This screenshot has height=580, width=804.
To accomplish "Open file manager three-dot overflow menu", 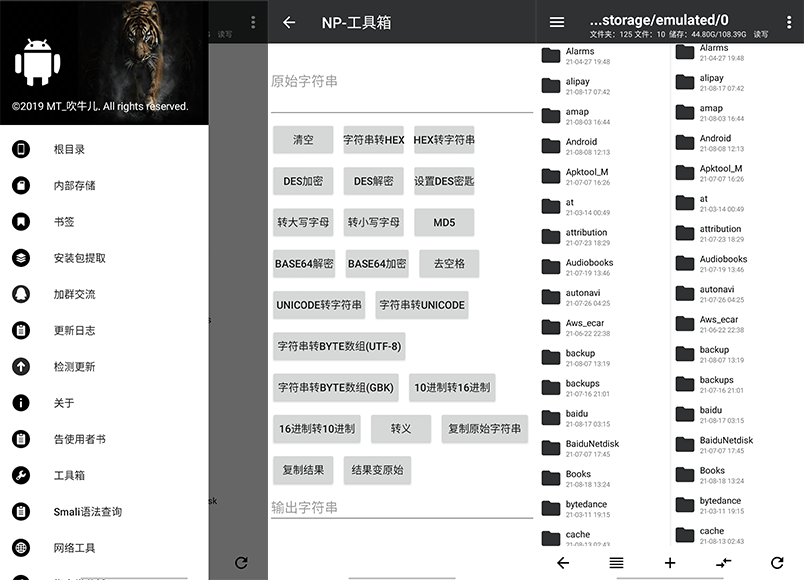I will click(789, 22).
